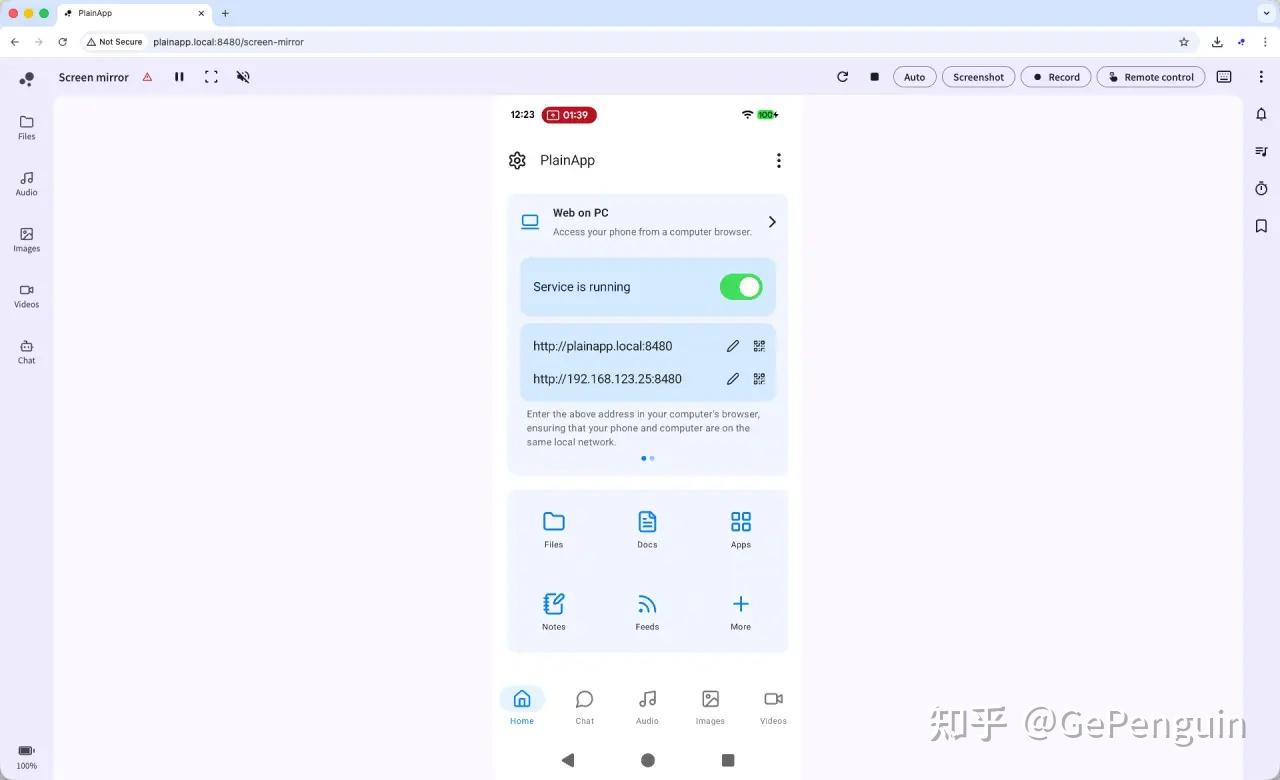The image size is (1280, 780).
Task: Tap the Android recents square button
Action: coord(728,760)
